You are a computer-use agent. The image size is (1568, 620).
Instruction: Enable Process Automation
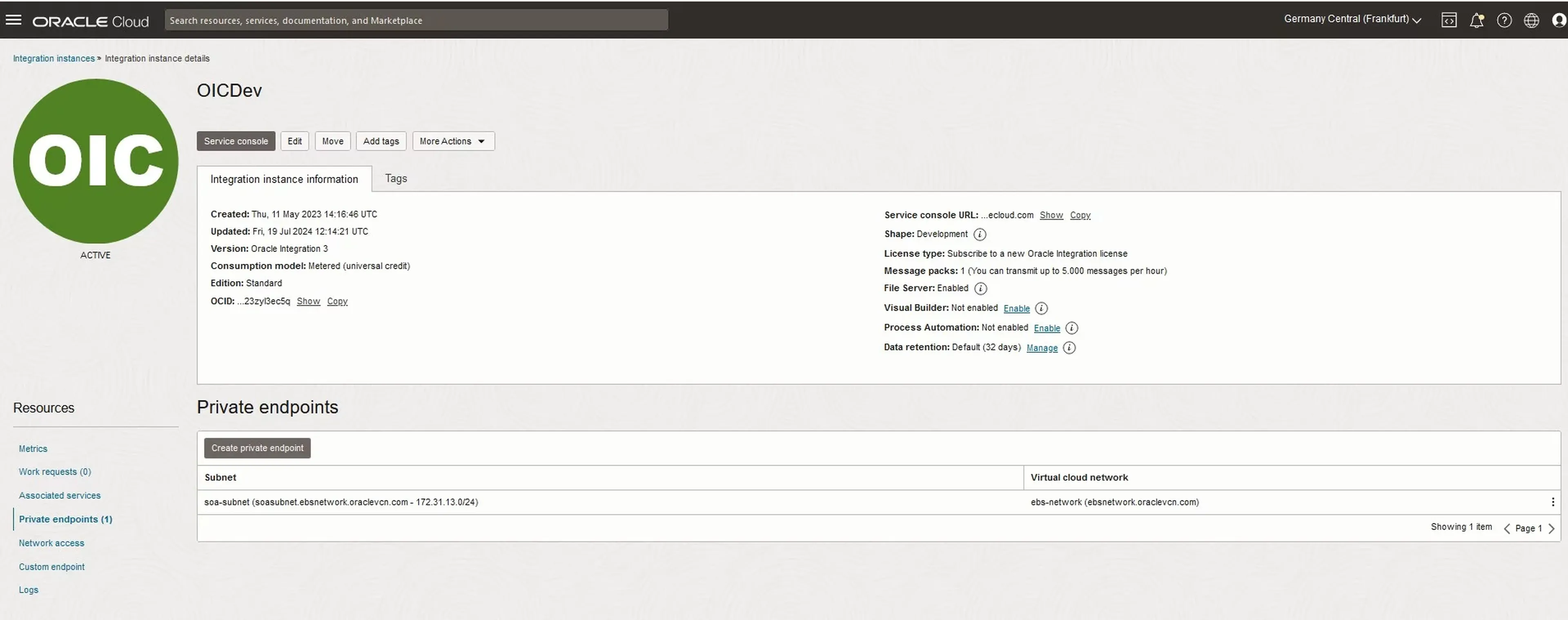(x=1047, y=328)
